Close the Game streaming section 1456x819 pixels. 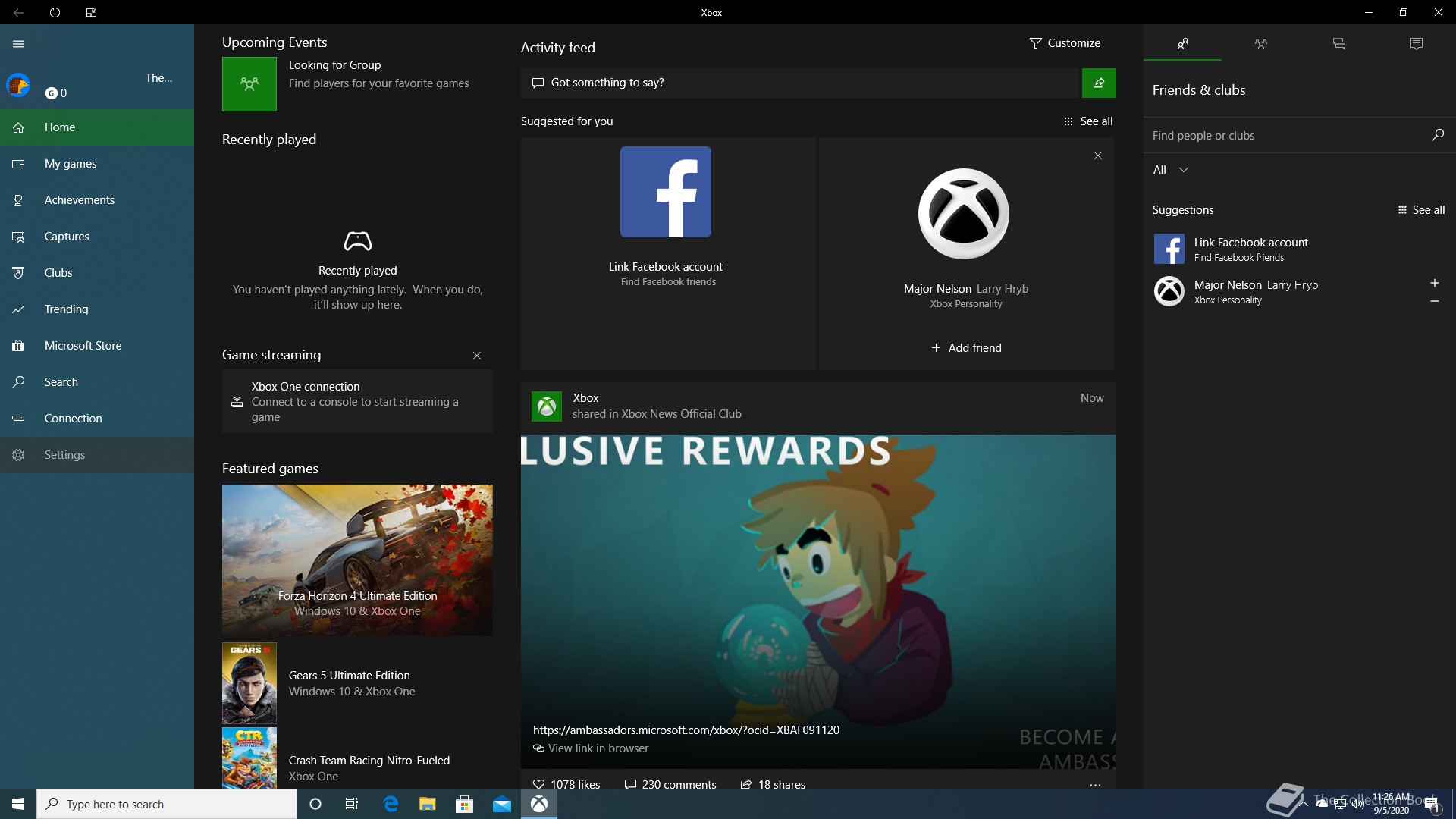[477, 356]
